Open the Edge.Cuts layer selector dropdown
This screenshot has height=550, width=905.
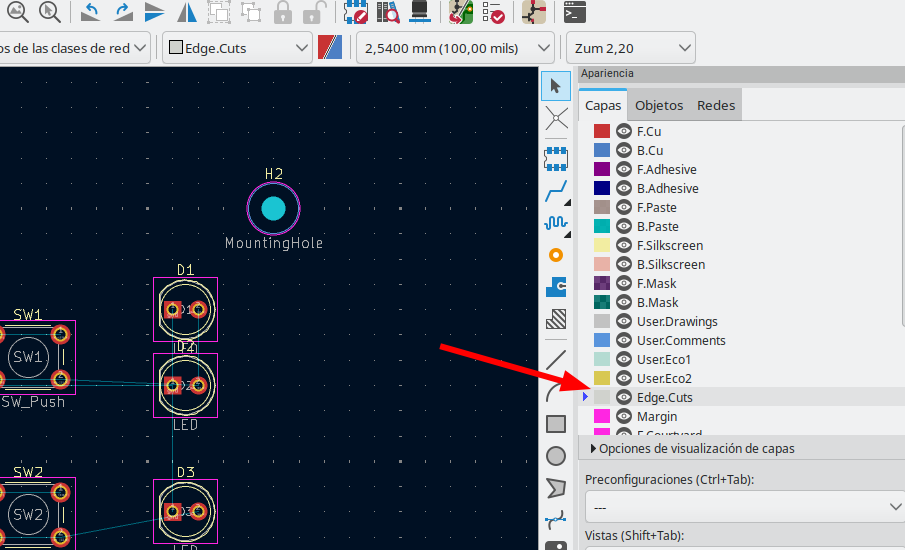coord(238,48)
